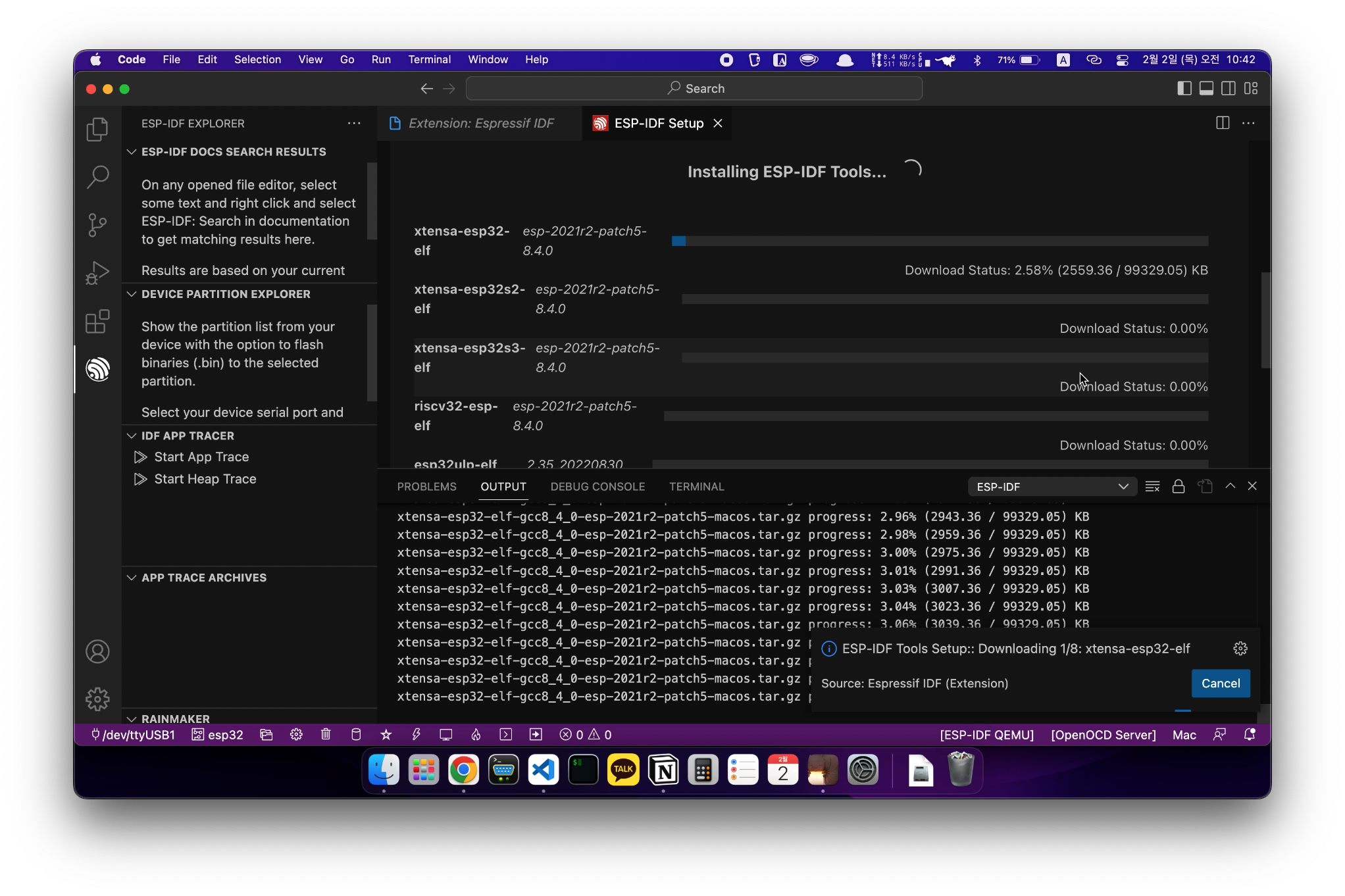Switch to the Terminal panel tab
The height and width of the screenshot is (896, 1345).
pyautogui.click(x=696, y=487)
